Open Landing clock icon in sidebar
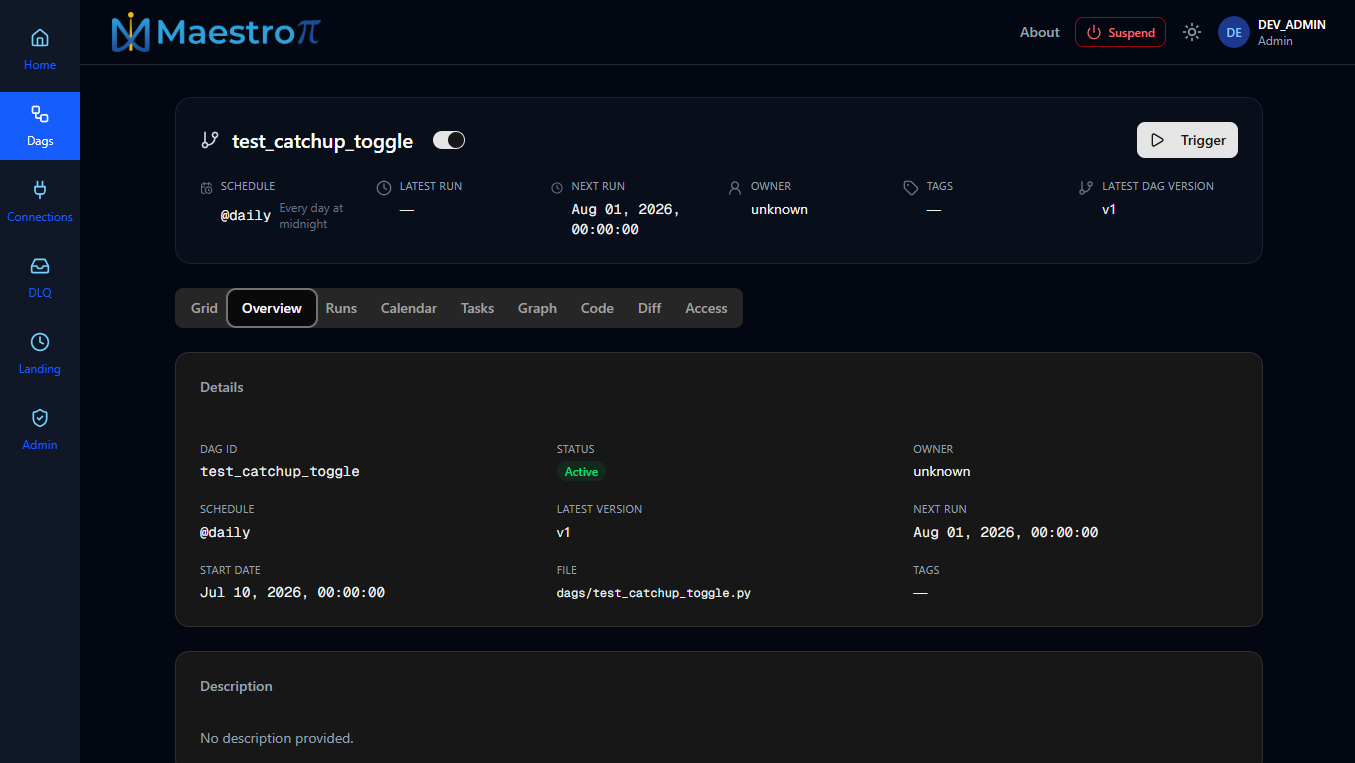Viewport: 1355px width, 763px height. 40,342
